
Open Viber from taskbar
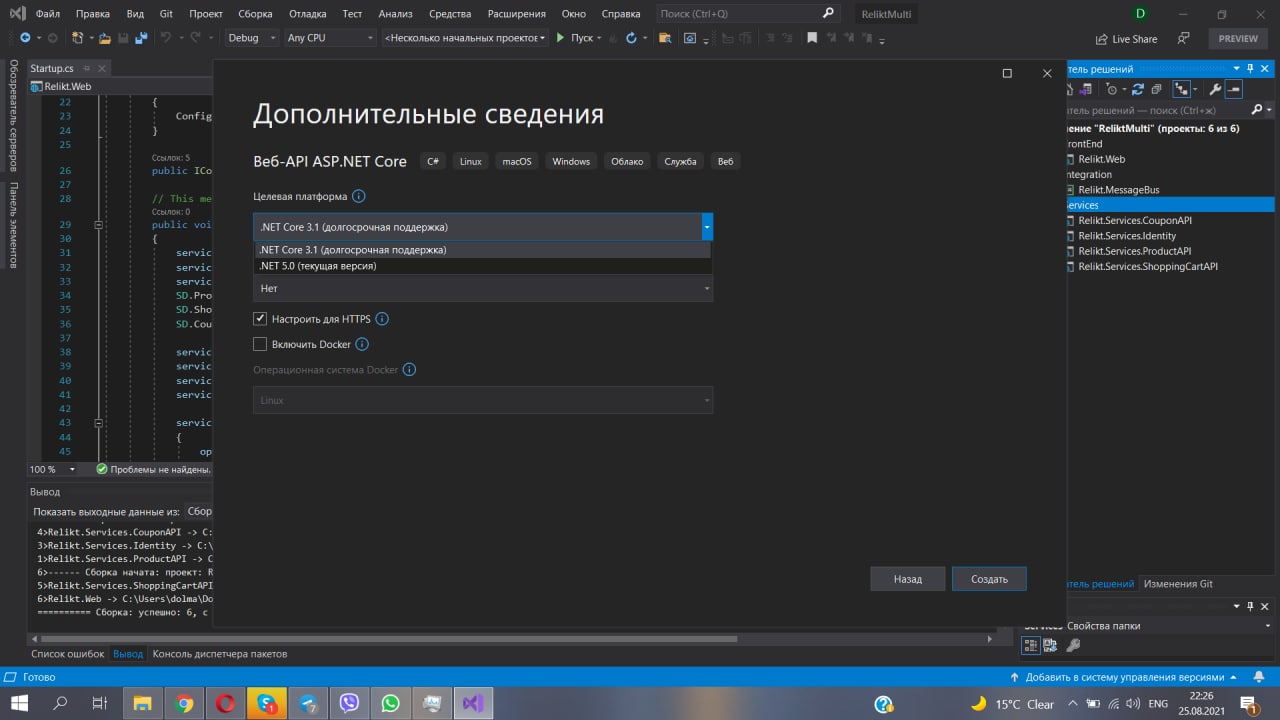tap(349, 704)
